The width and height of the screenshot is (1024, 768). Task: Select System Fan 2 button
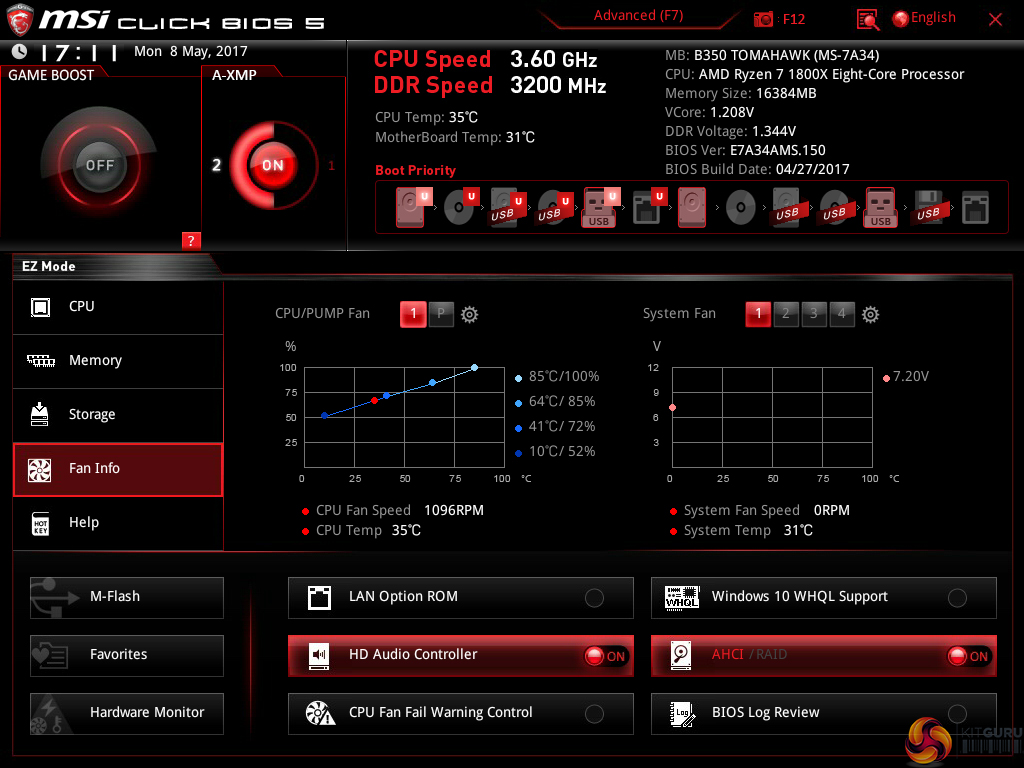click(x=786, y=314)
